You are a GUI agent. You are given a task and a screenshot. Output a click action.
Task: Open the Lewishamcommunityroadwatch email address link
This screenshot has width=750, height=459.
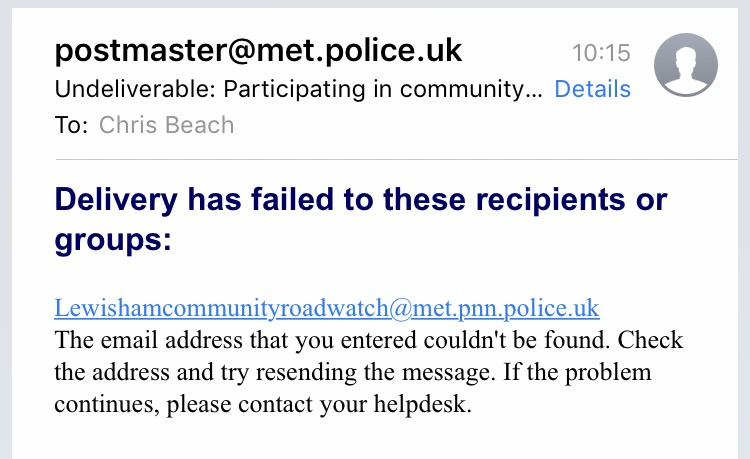pyautogui.click(x=327, y=307)
